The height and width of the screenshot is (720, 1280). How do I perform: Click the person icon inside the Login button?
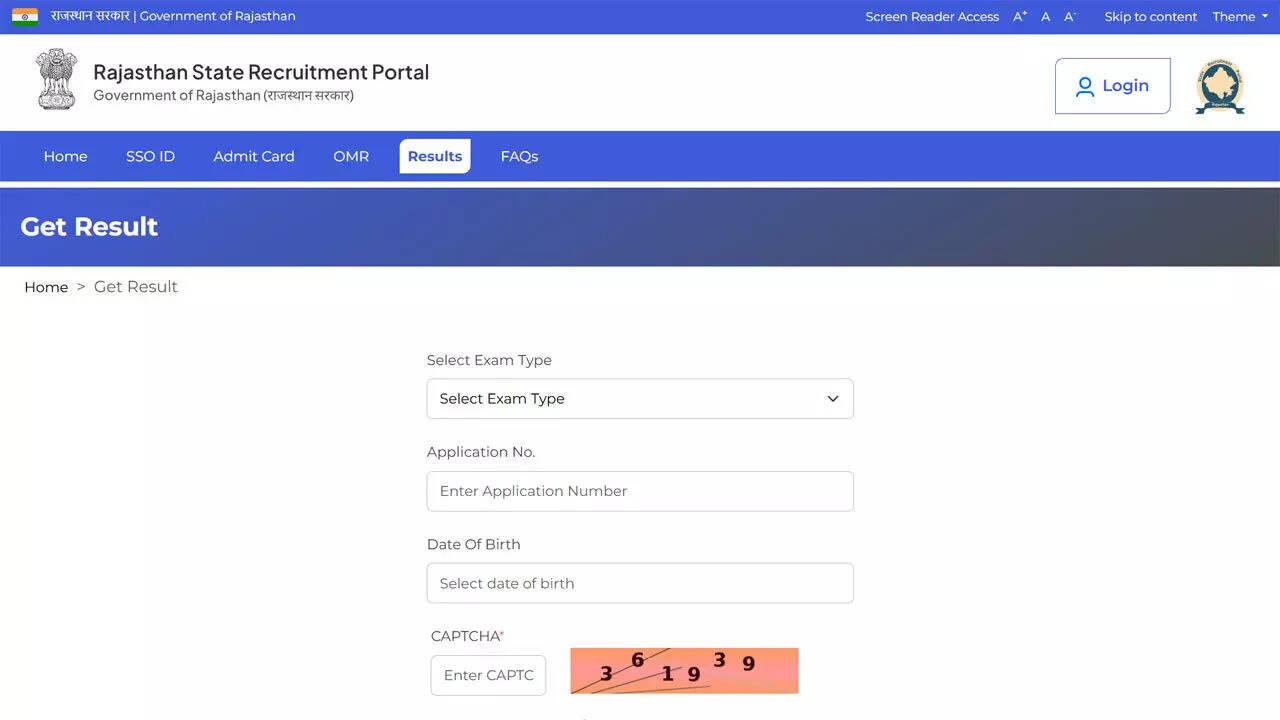click(x=1085, y=86)
